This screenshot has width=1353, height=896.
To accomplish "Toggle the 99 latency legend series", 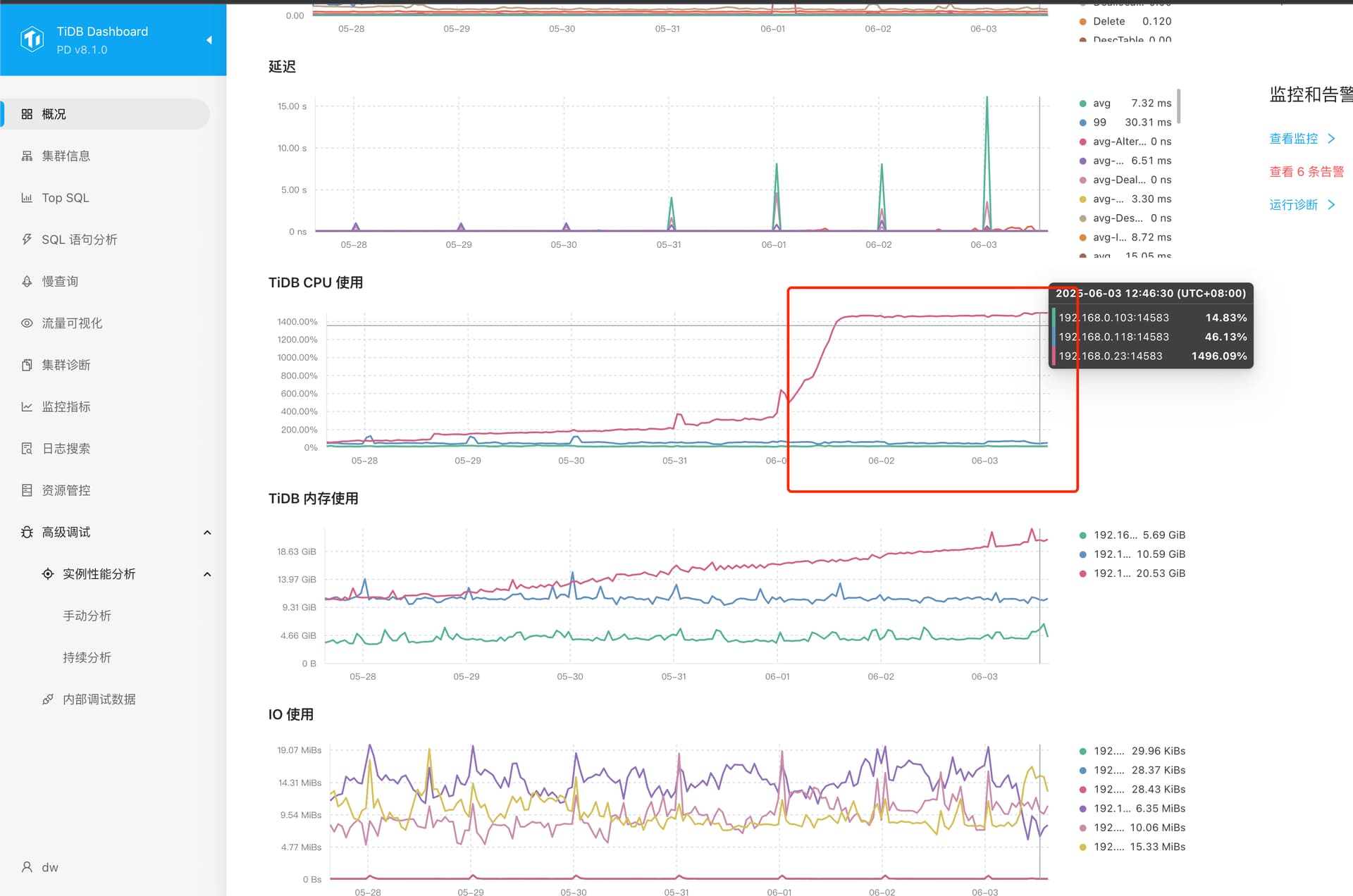I will tap(1125, 123).
